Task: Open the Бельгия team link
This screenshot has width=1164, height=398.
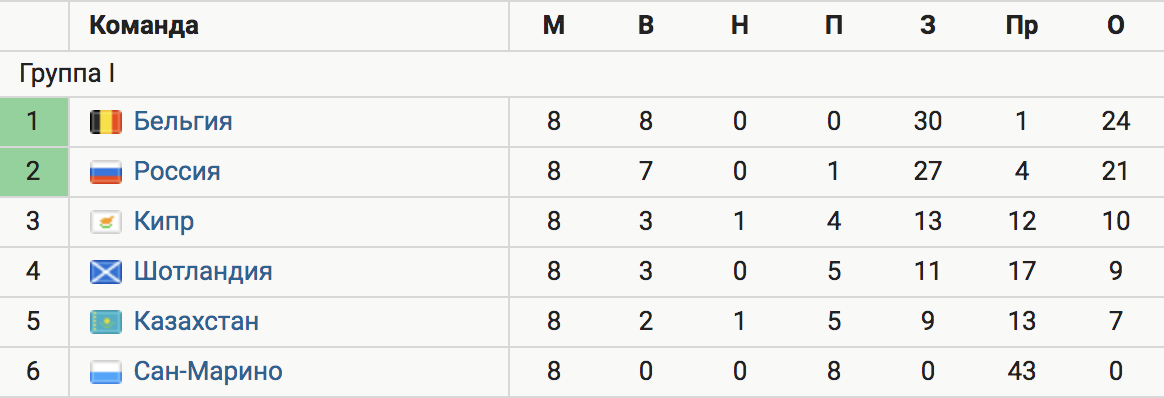Action: click(183, 121)
